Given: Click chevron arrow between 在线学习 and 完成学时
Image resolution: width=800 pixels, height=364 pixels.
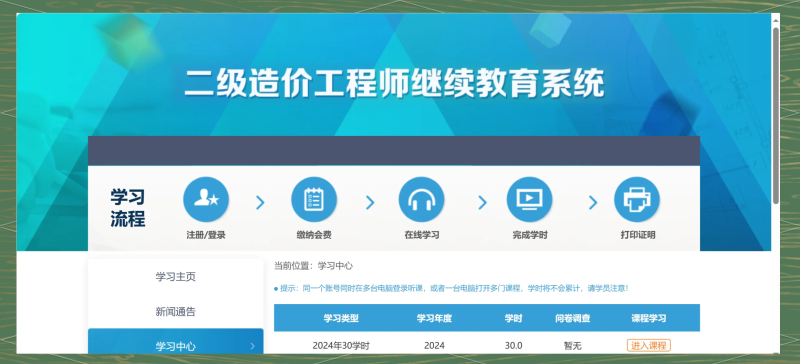Looking at the screenshot, I should (x=482, y=203).
